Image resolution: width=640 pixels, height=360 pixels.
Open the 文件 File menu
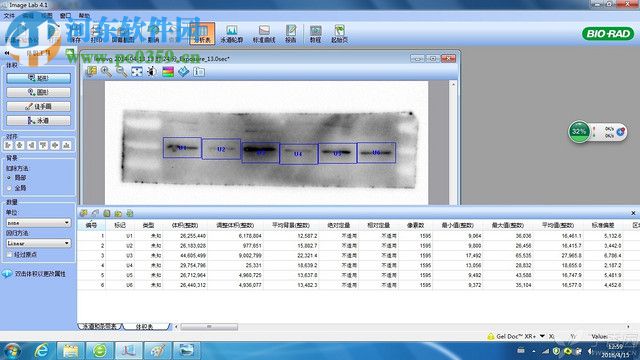(9, 16)
